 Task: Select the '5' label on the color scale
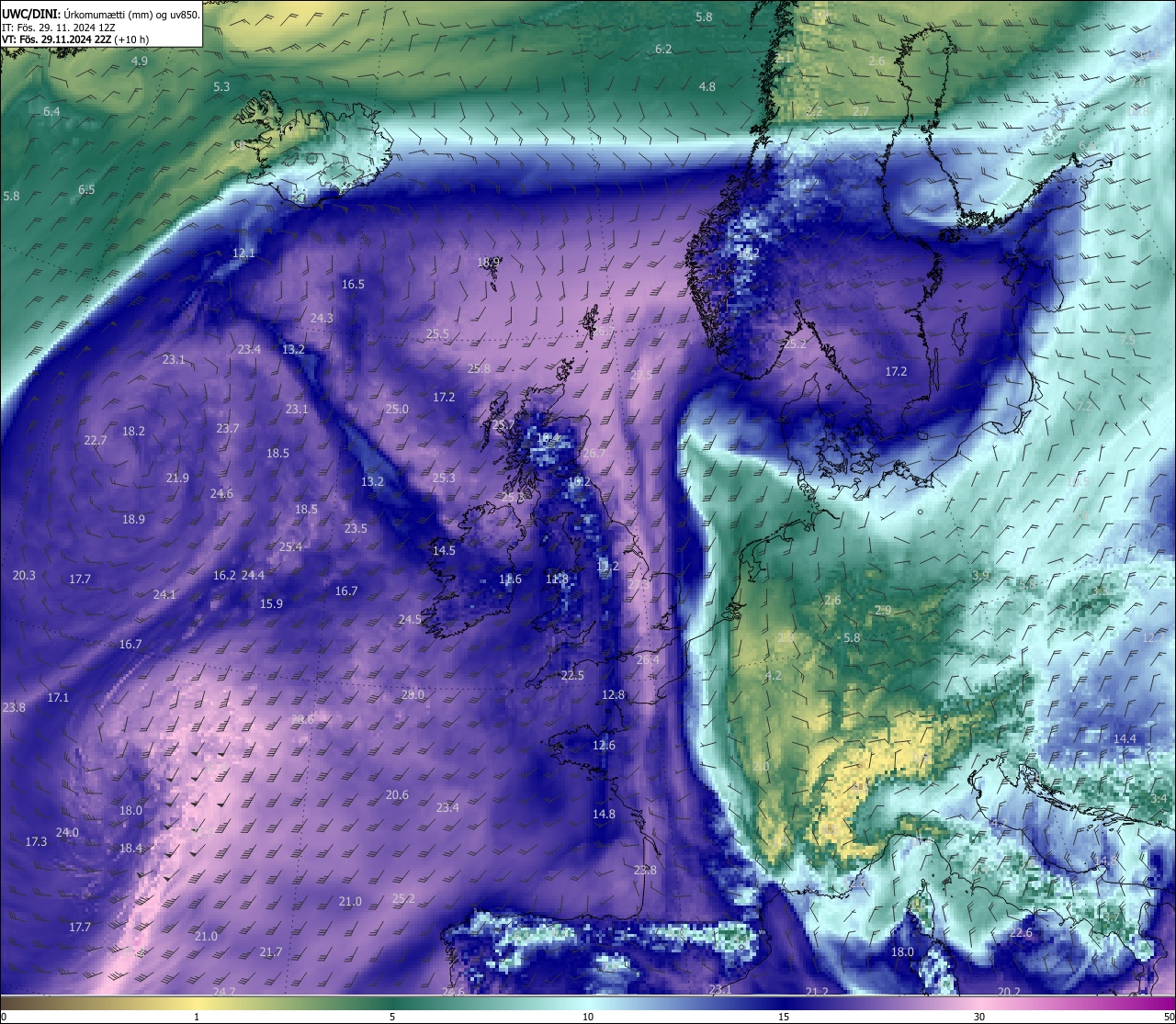click(x=392, y=1017)
